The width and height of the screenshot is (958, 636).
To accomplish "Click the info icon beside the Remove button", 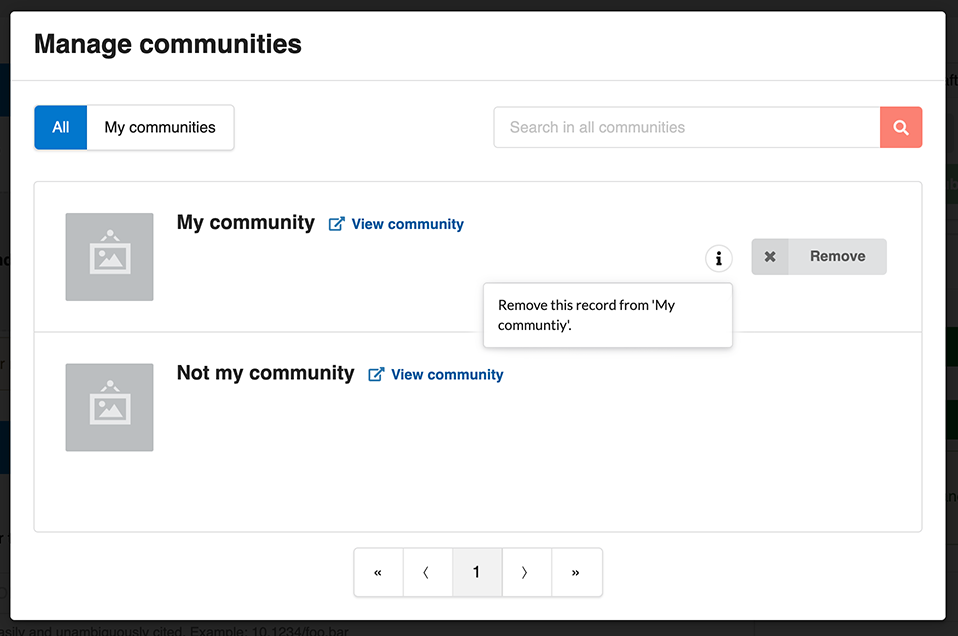I will [718, 258].
